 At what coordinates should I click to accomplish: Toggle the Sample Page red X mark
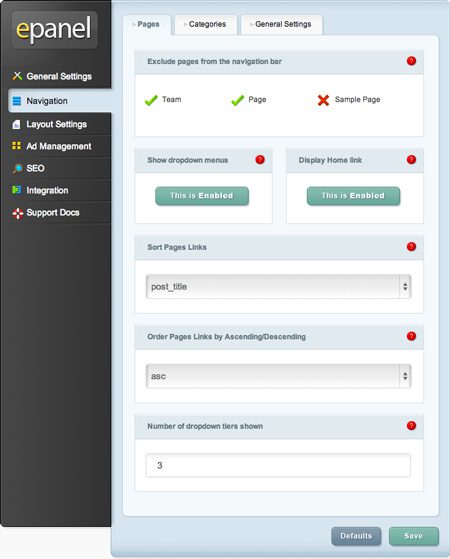click(x=323, y=100)
